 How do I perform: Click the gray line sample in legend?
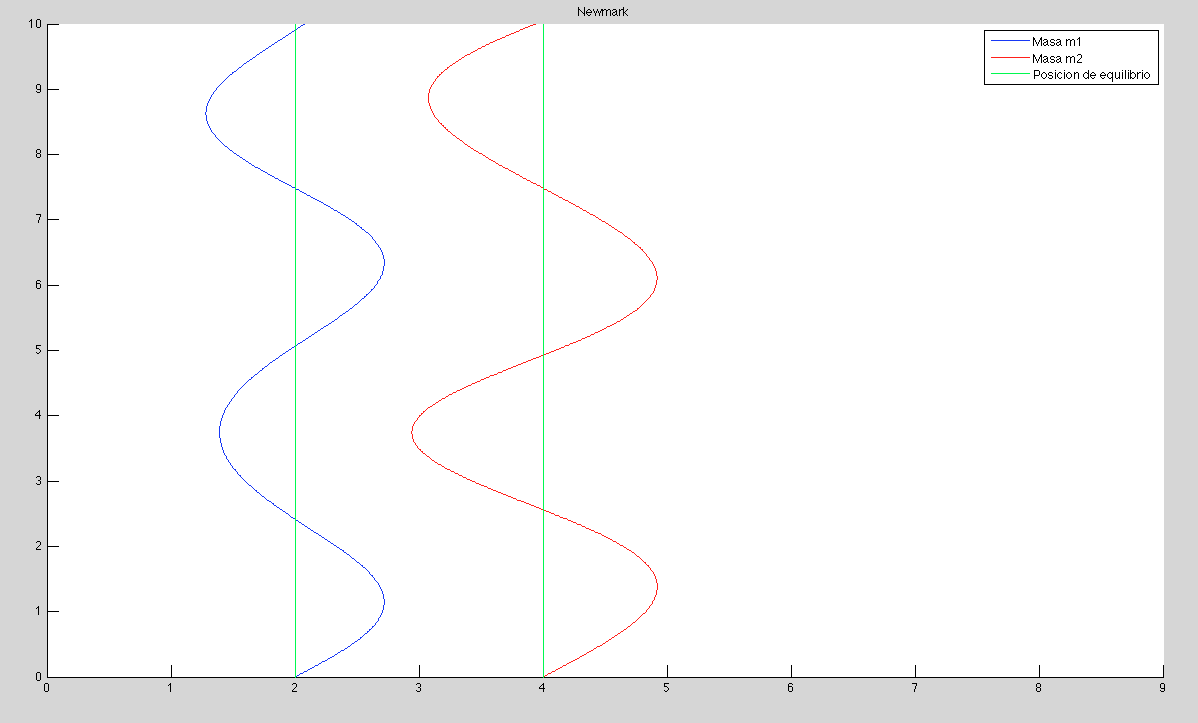coord(1008,76)
